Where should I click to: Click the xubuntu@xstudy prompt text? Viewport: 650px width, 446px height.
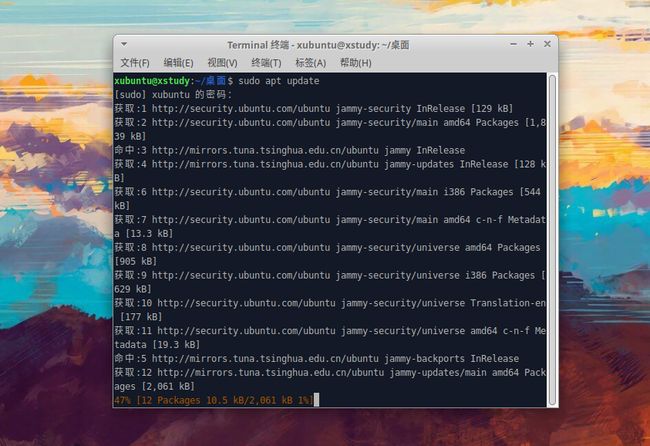pos(152,81)
